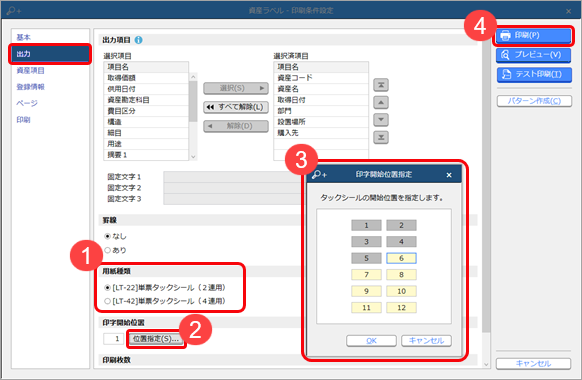Select start position 10
The width and height of the screenshot is (582, 380).
click(x=401, y=291)
